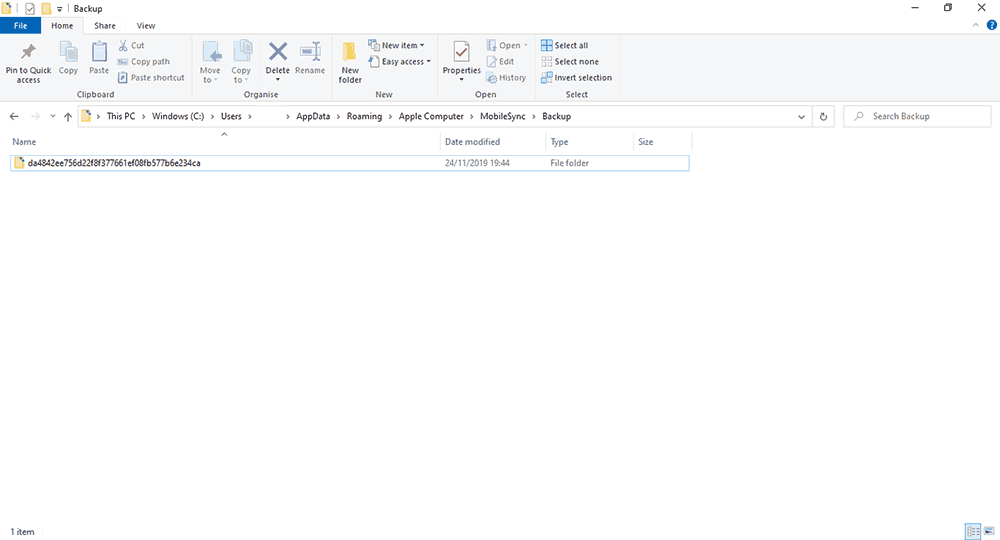Screen dimensions: 1000x540
Task: Click the Search Backup field
Action: [917, 116]
